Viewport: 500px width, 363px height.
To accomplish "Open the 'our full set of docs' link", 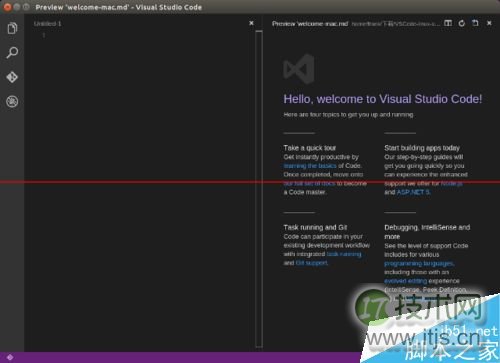I will point(309,183).
